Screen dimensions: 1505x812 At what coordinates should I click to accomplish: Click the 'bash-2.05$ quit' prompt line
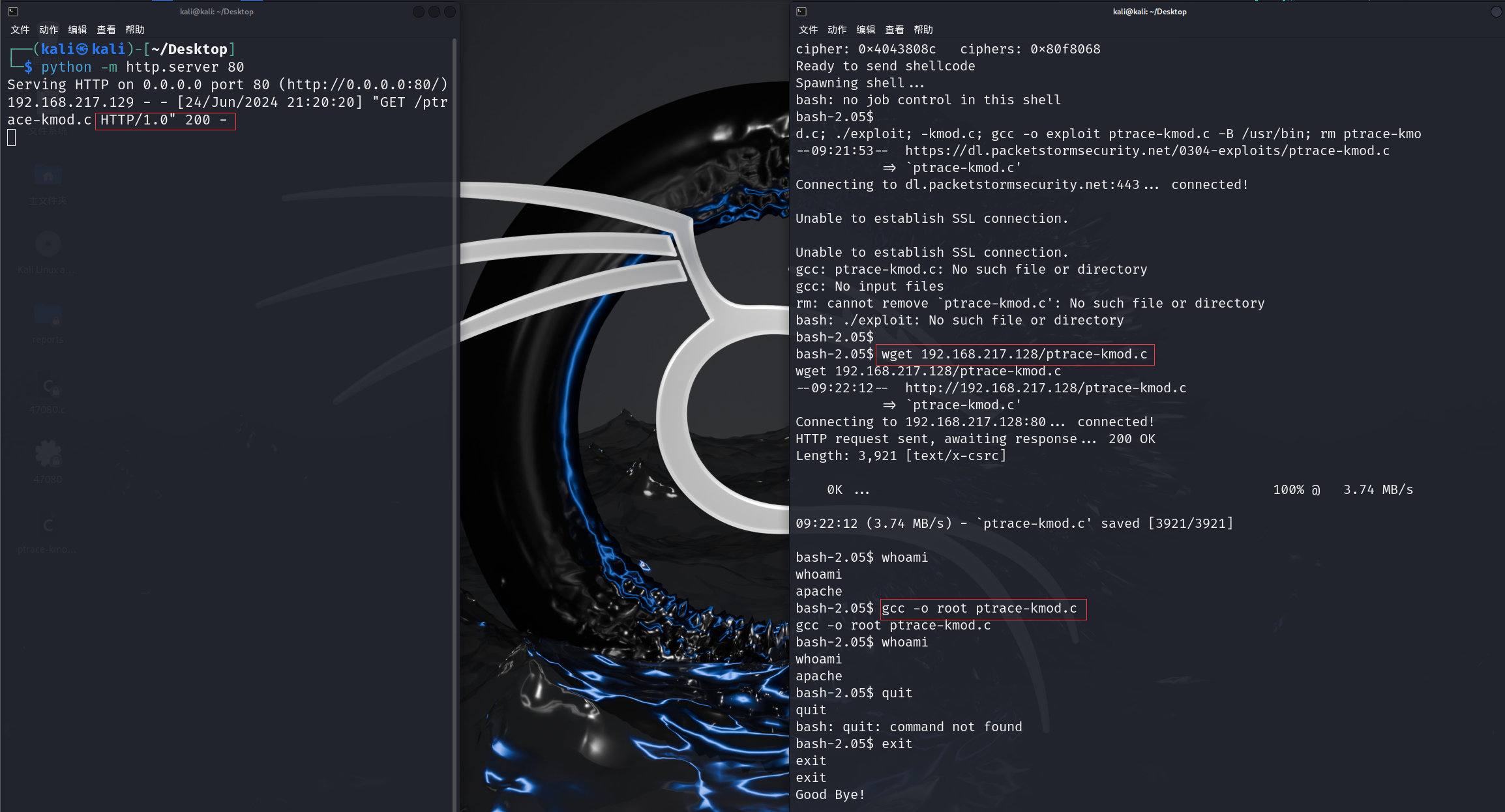(x=854, y=693)
